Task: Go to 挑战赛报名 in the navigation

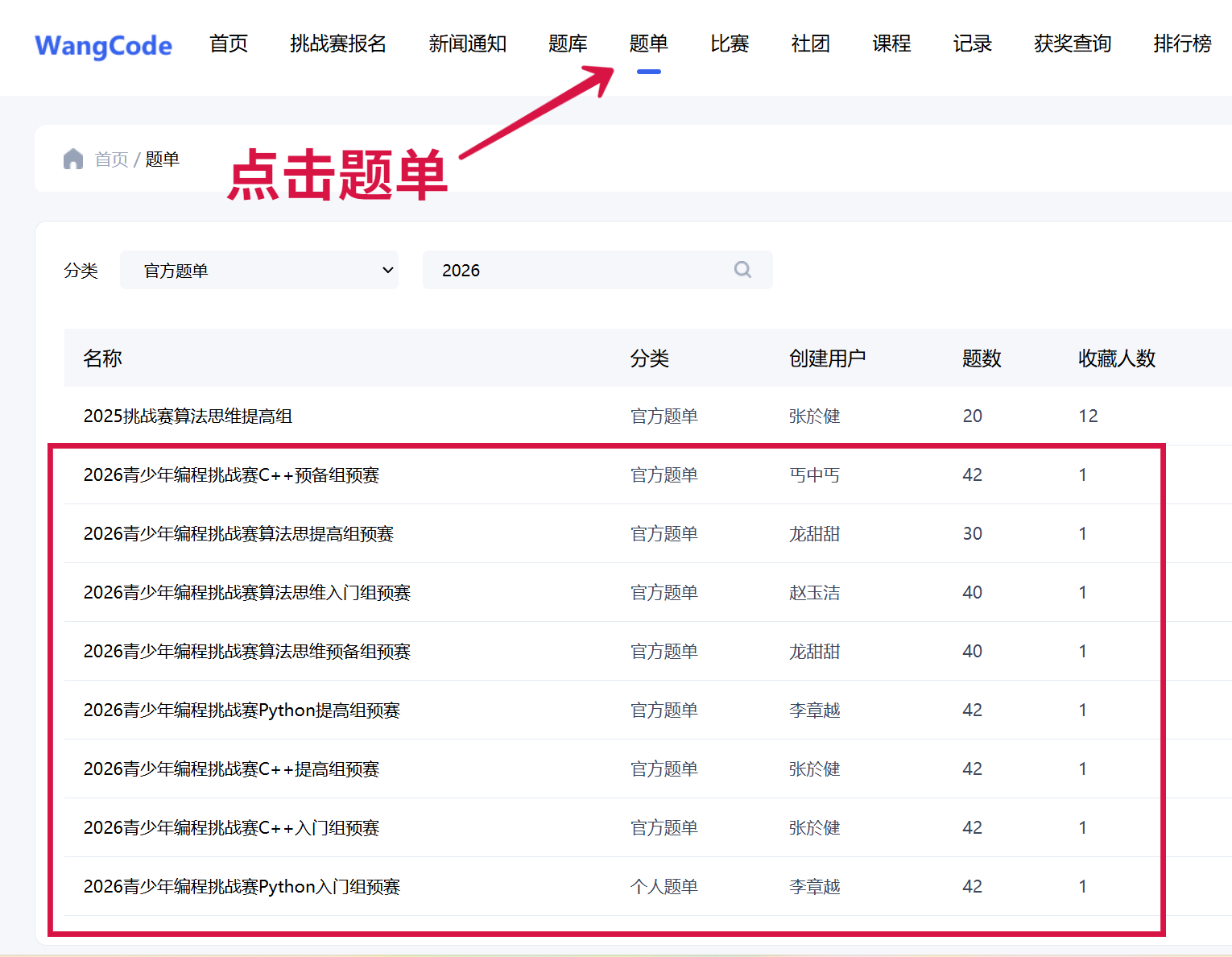Action: point(338,43)
